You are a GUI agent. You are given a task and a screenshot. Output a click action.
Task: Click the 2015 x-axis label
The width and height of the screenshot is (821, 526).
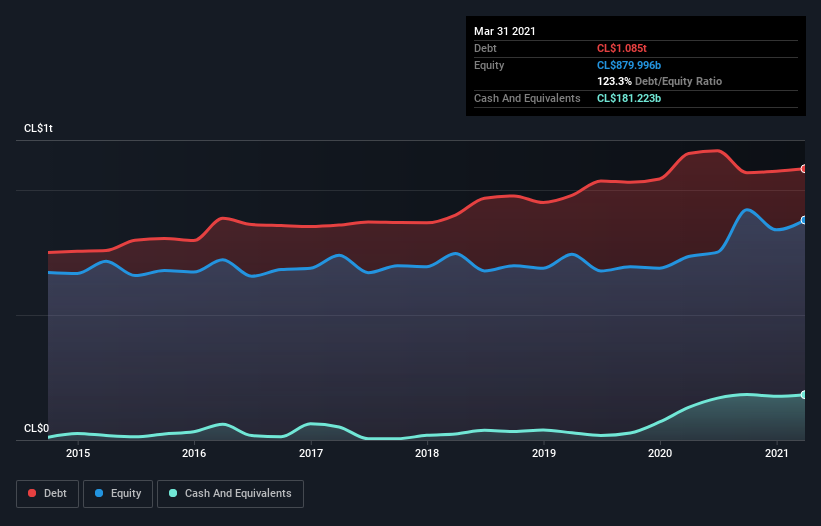tap(78, 453)
